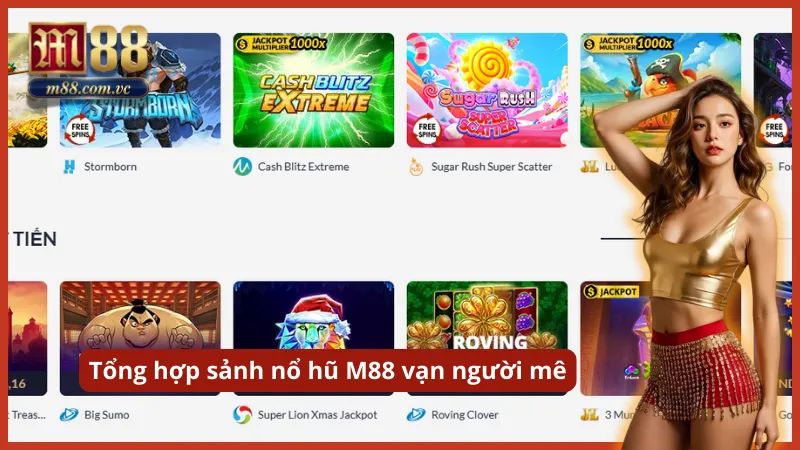
Task: Click the Stormborn provider icon
Action: 69,167
